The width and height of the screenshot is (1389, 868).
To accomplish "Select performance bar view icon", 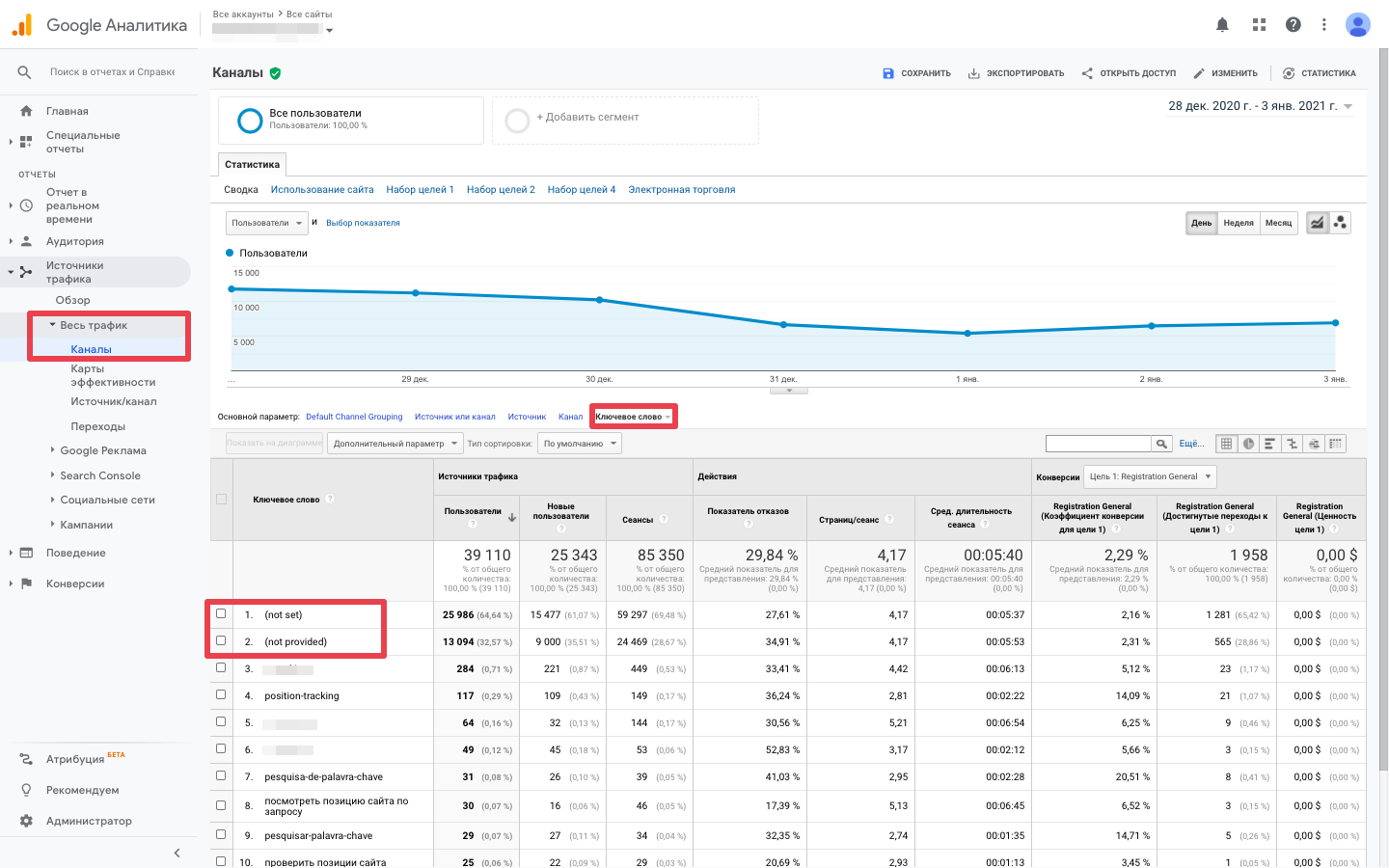I will [x=1269, y=444].
